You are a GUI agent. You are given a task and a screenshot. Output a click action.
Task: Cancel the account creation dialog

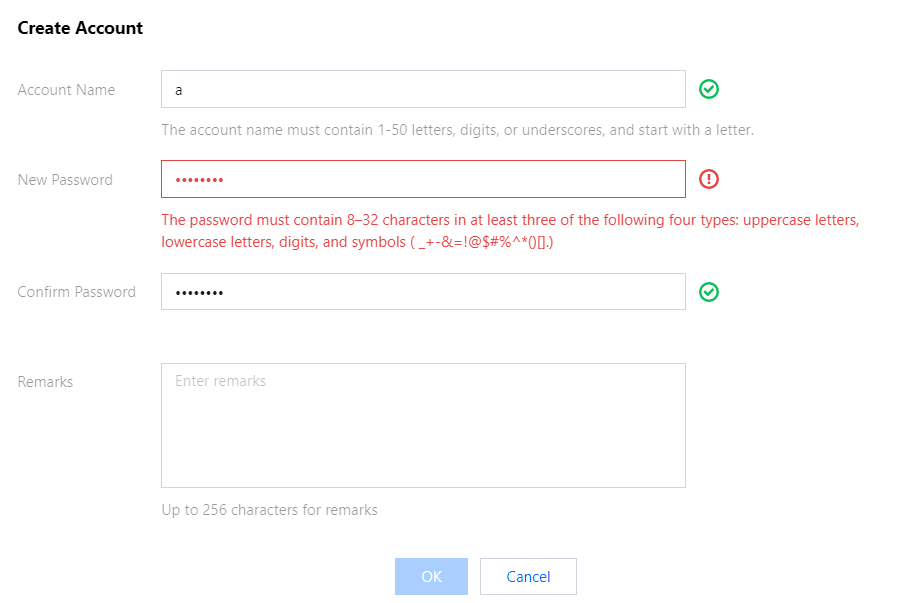coord(528,576)
